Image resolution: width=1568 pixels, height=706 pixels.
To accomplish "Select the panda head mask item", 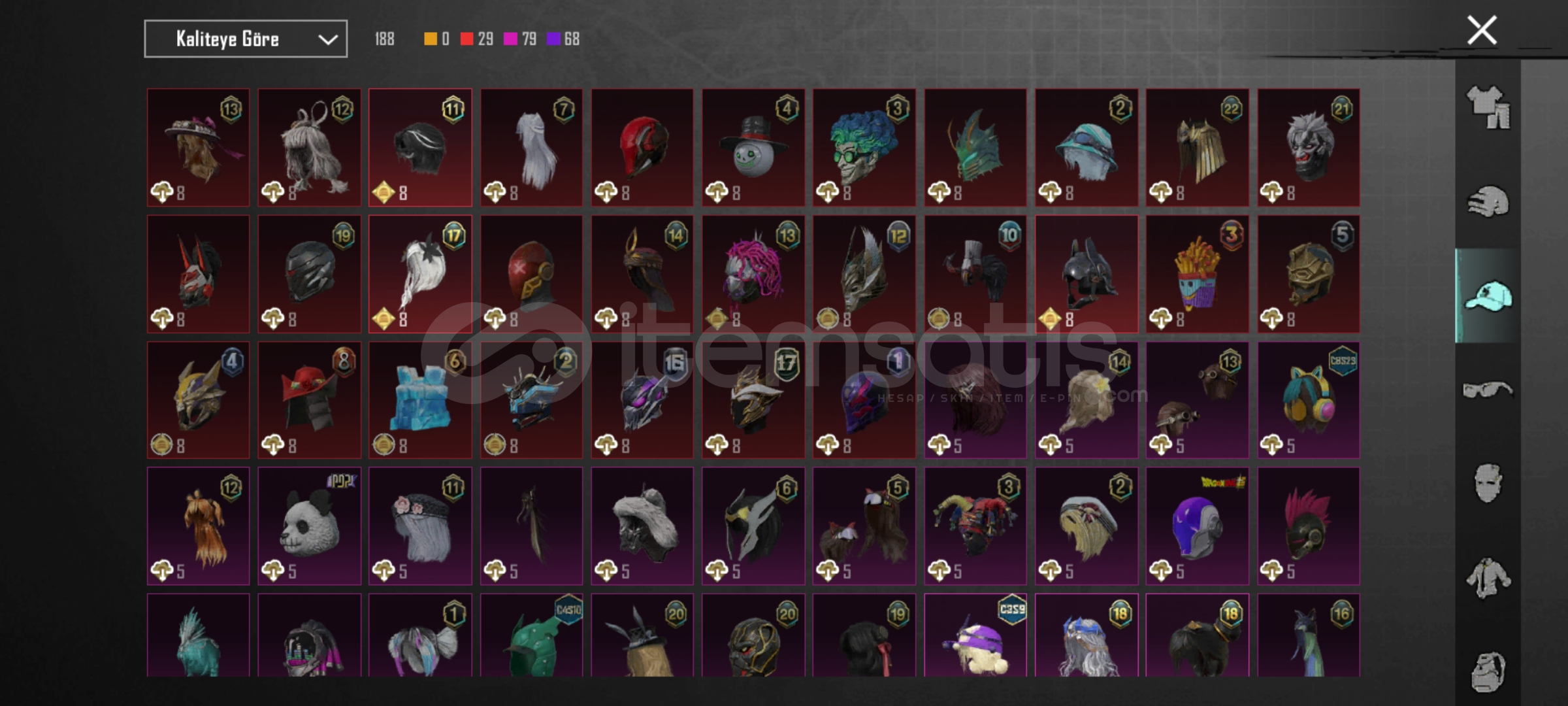I will pos(309,526).
